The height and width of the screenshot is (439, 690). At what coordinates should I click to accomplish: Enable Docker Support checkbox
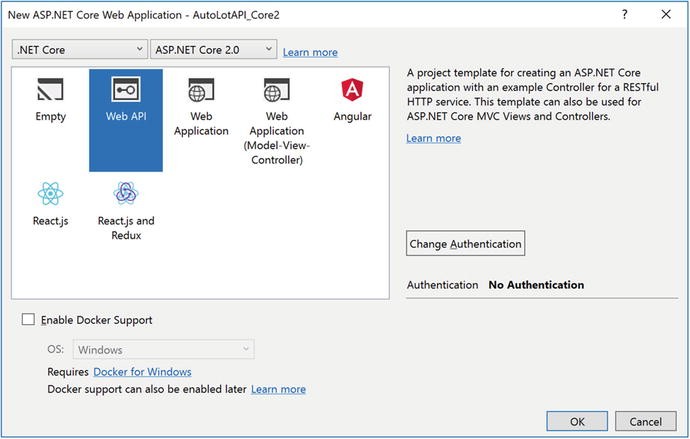click(x=28, y=319)
